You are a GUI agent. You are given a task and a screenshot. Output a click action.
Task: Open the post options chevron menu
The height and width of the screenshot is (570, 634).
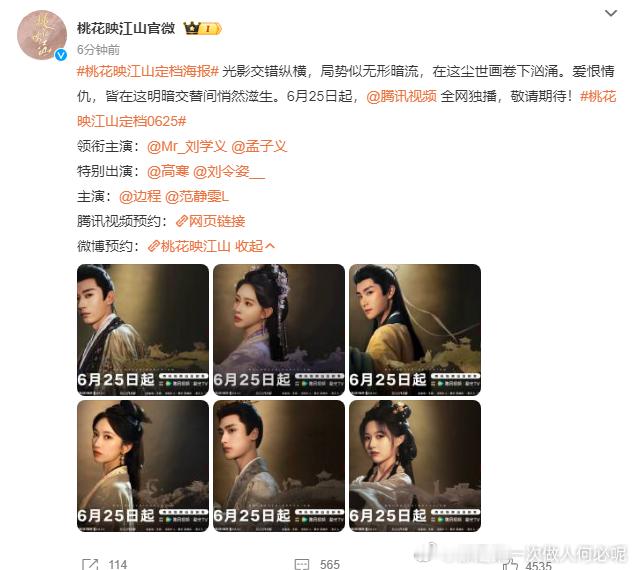611,13
